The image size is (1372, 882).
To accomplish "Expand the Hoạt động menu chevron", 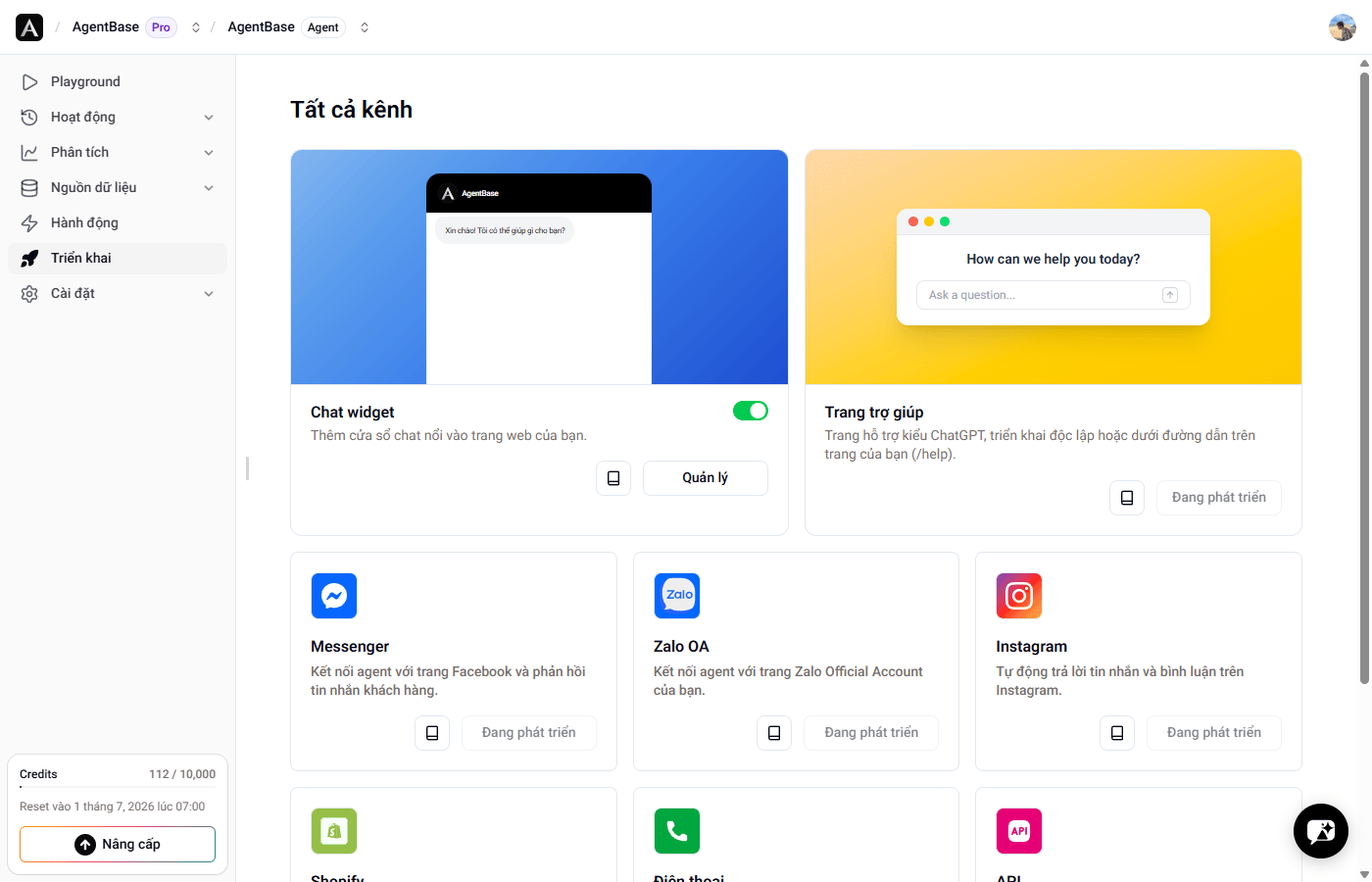I will 209,118.
